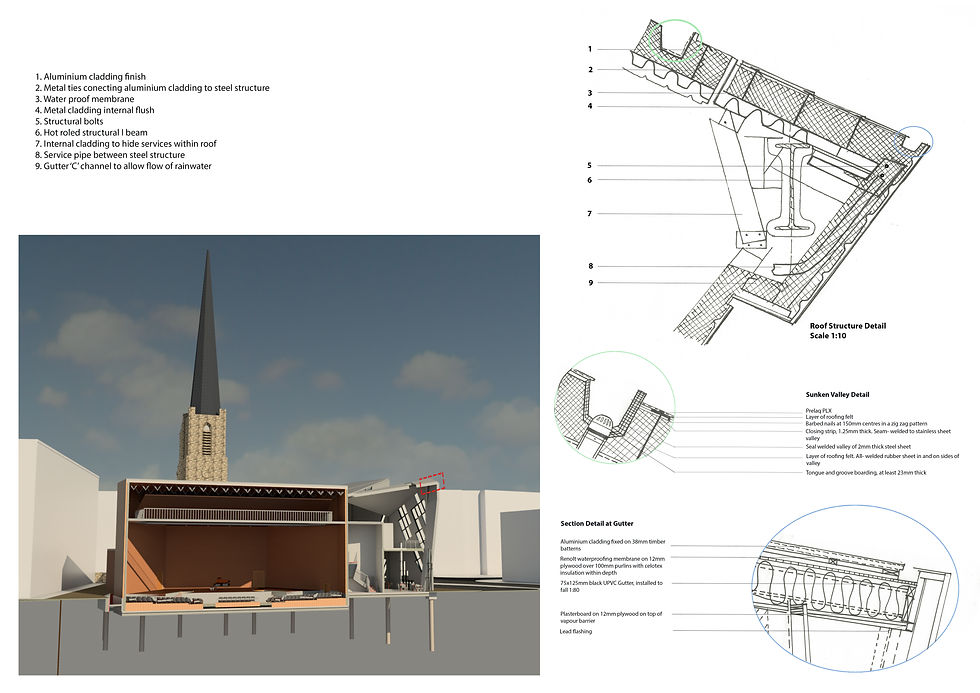Click callout number 6 beside roof detail
Screen dimensions: 980x693
coord(589,180)
